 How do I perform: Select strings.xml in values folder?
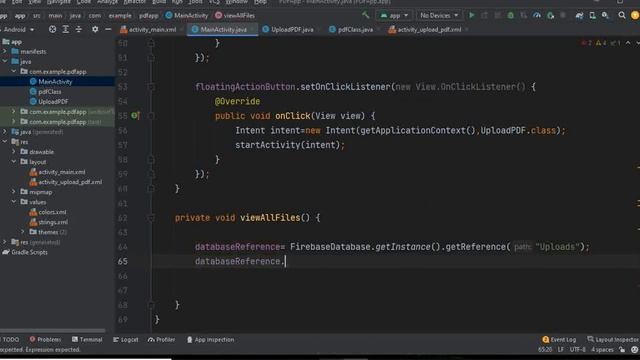point(53,222)
